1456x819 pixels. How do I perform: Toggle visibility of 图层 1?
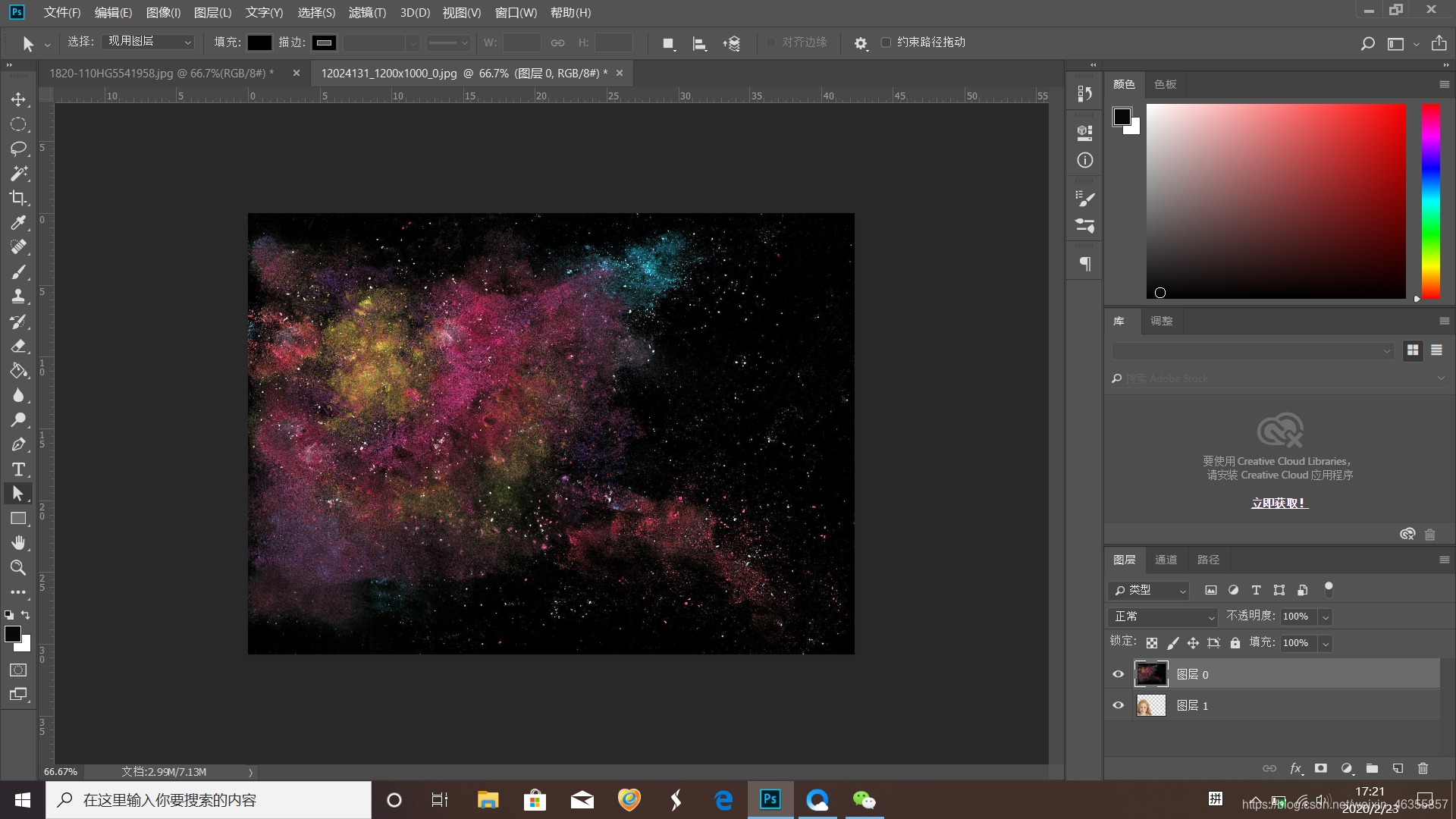[1118, 705]
